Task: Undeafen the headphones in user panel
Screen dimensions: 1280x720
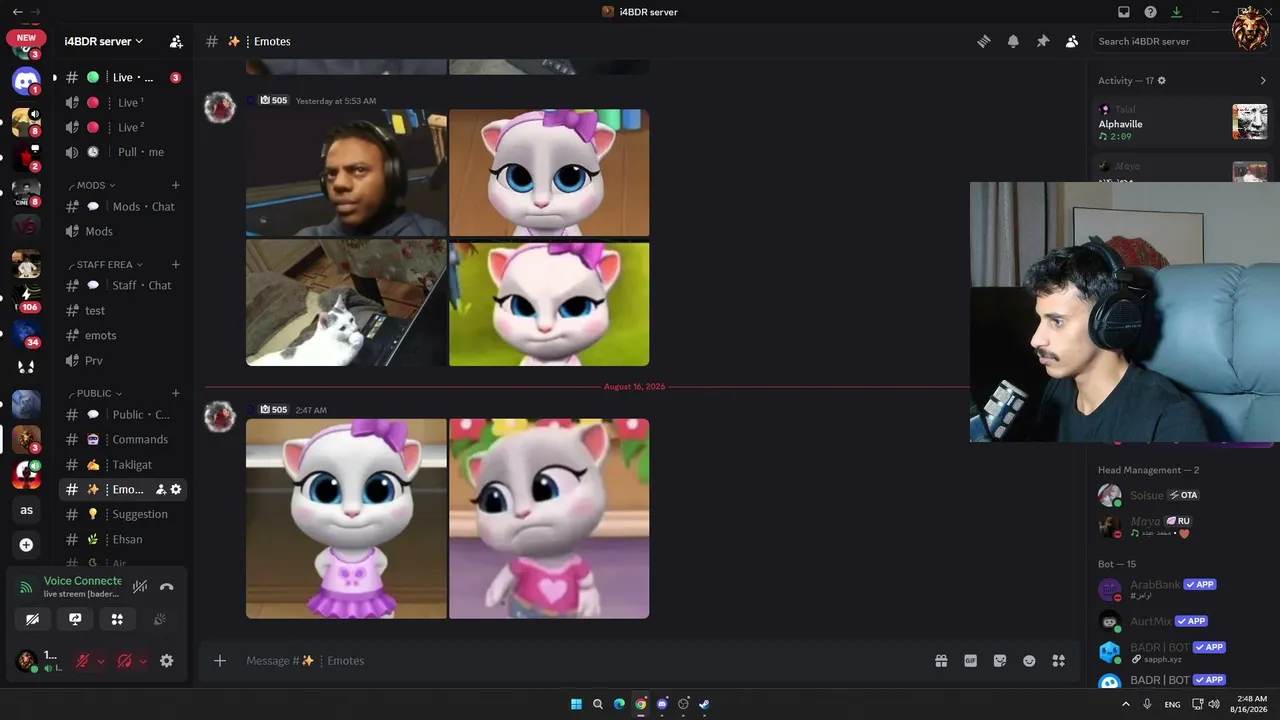Action: pos(125,661)
